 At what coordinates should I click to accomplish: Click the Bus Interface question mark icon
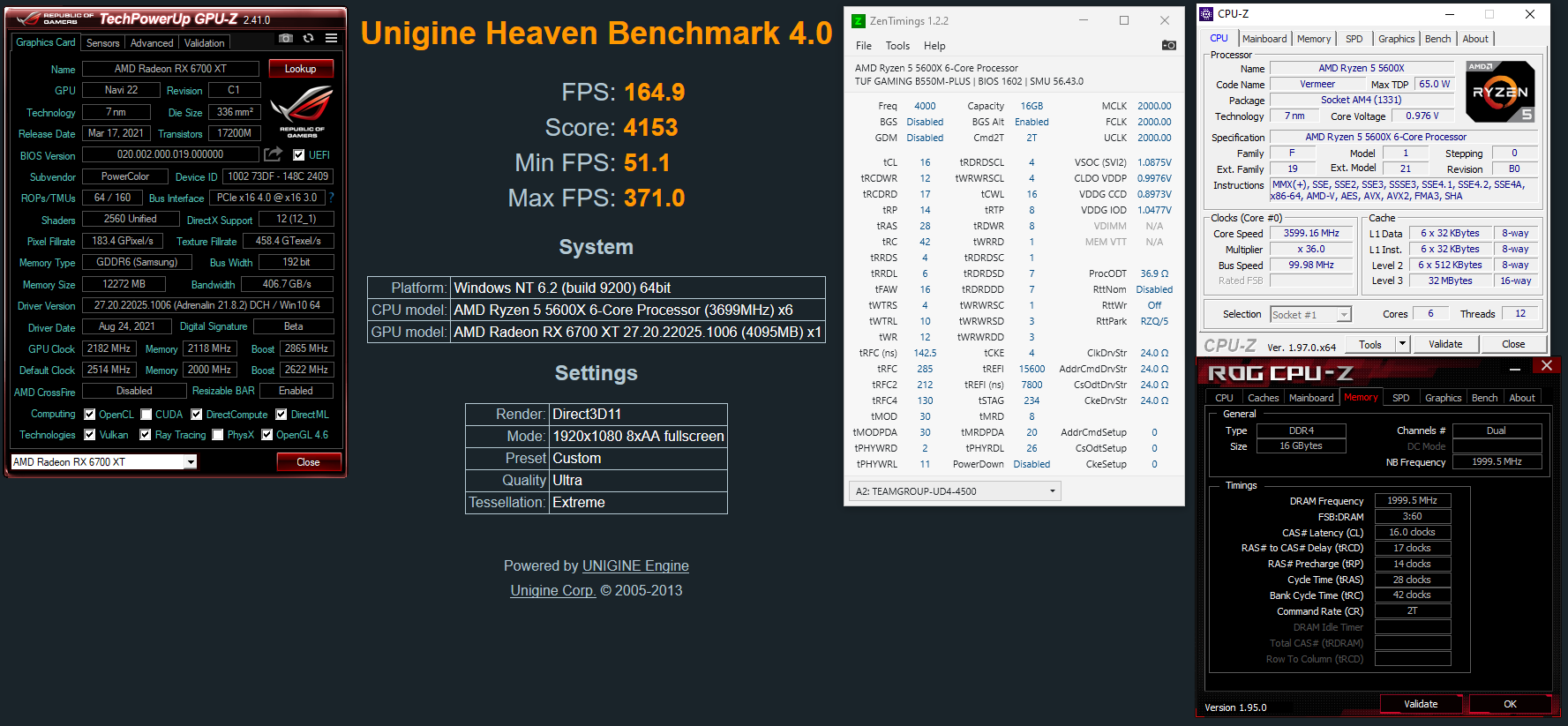(331, 198)
